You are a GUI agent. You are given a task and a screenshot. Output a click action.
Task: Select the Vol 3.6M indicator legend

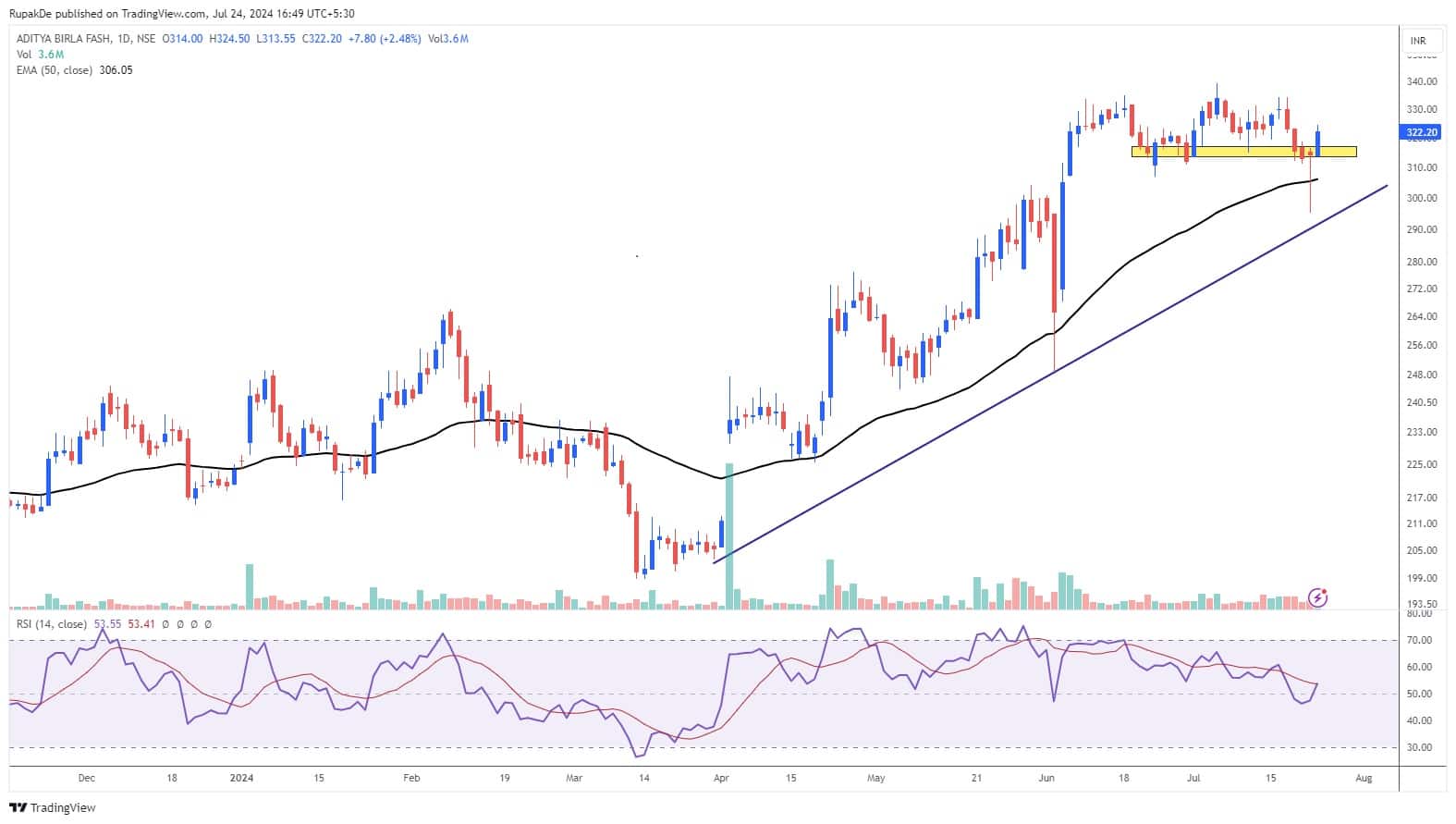click(x=40, y=55)
